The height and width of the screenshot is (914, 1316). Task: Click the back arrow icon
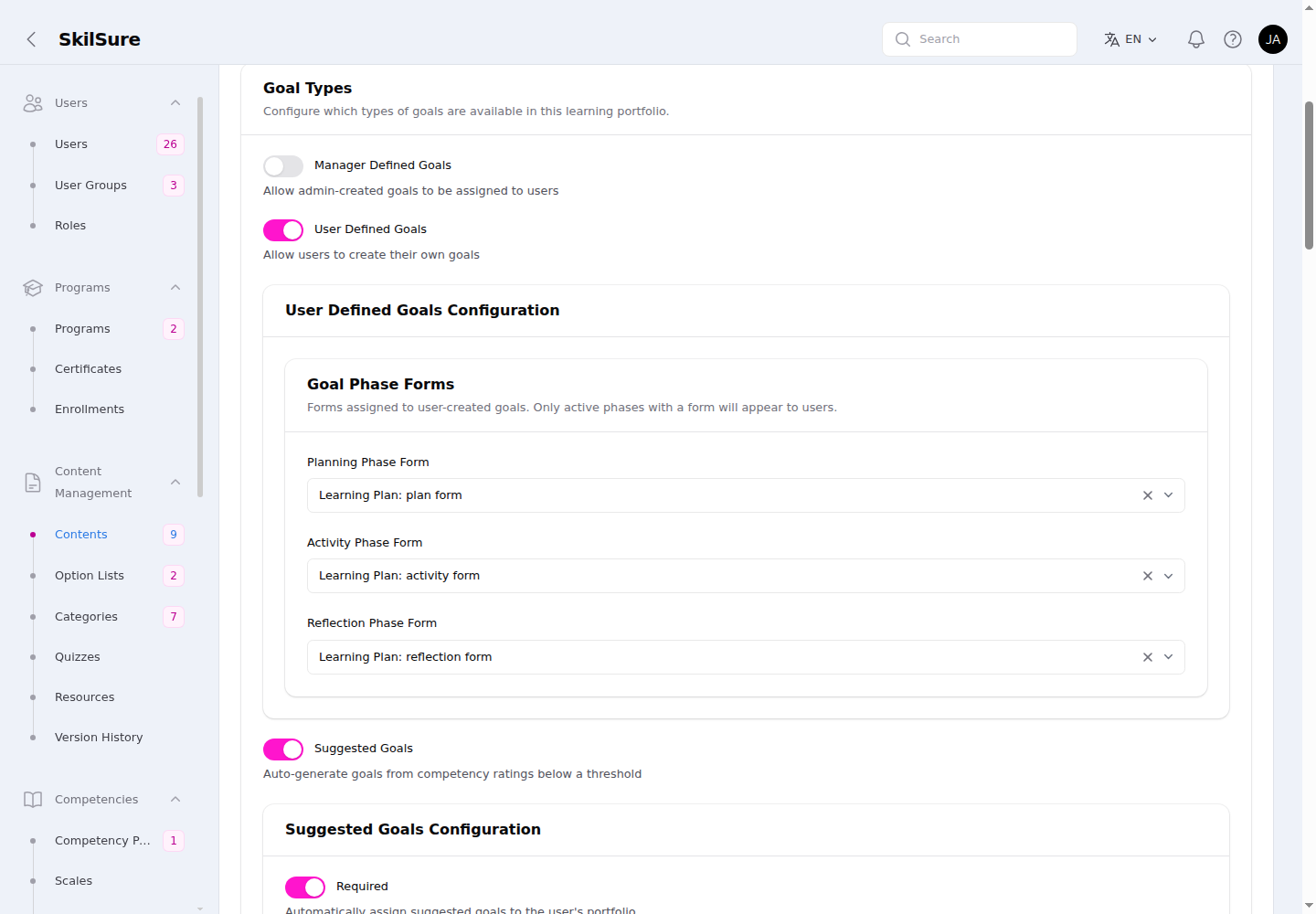coord(31,39)
